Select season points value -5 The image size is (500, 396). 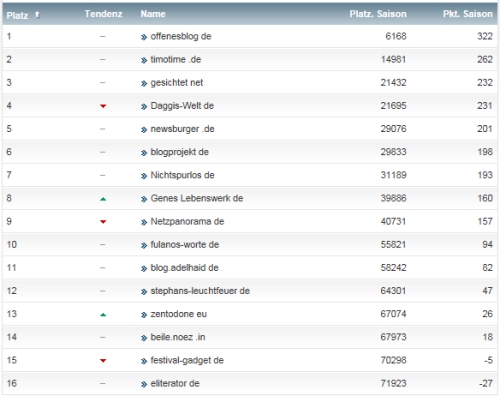(x=489, y=360)
